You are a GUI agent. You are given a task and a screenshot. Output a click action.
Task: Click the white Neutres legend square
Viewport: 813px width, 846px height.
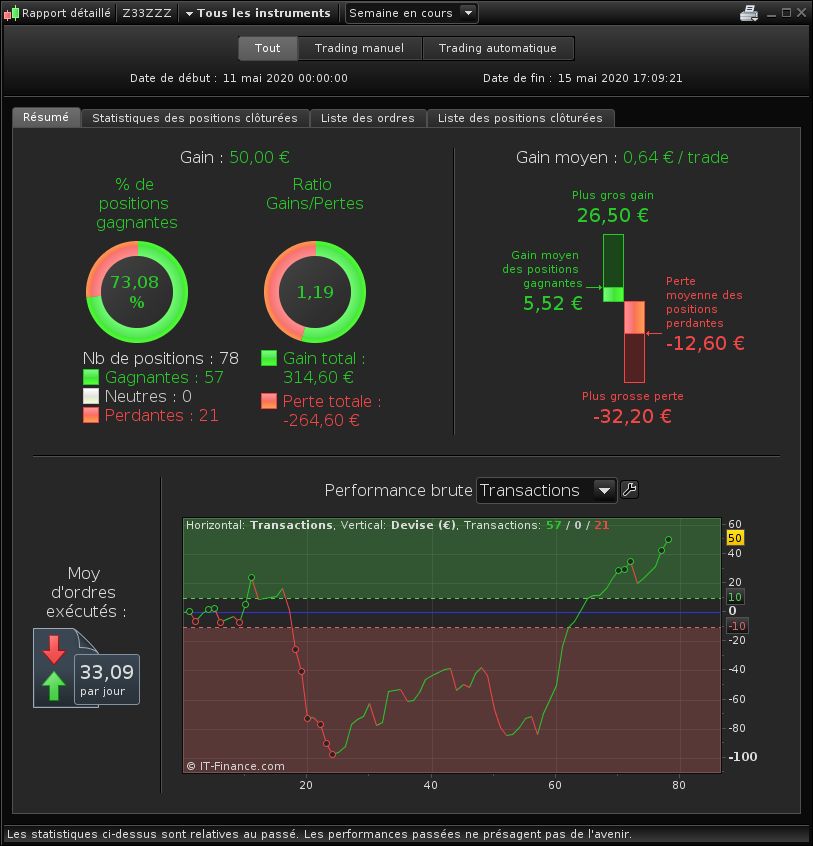click(91, 396)
